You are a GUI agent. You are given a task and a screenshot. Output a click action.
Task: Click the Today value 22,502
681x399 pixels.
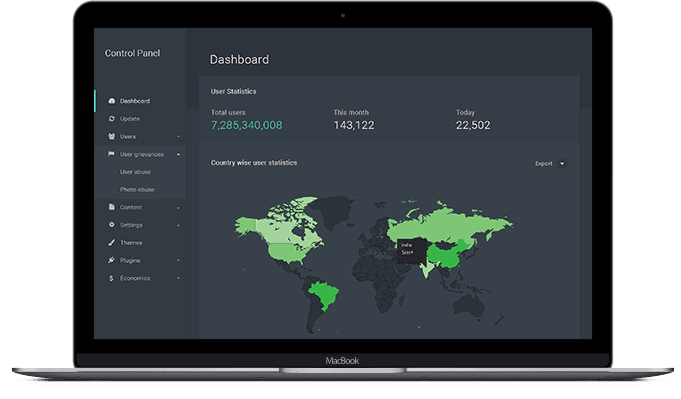pyautogui.click(x=473, y=125)
